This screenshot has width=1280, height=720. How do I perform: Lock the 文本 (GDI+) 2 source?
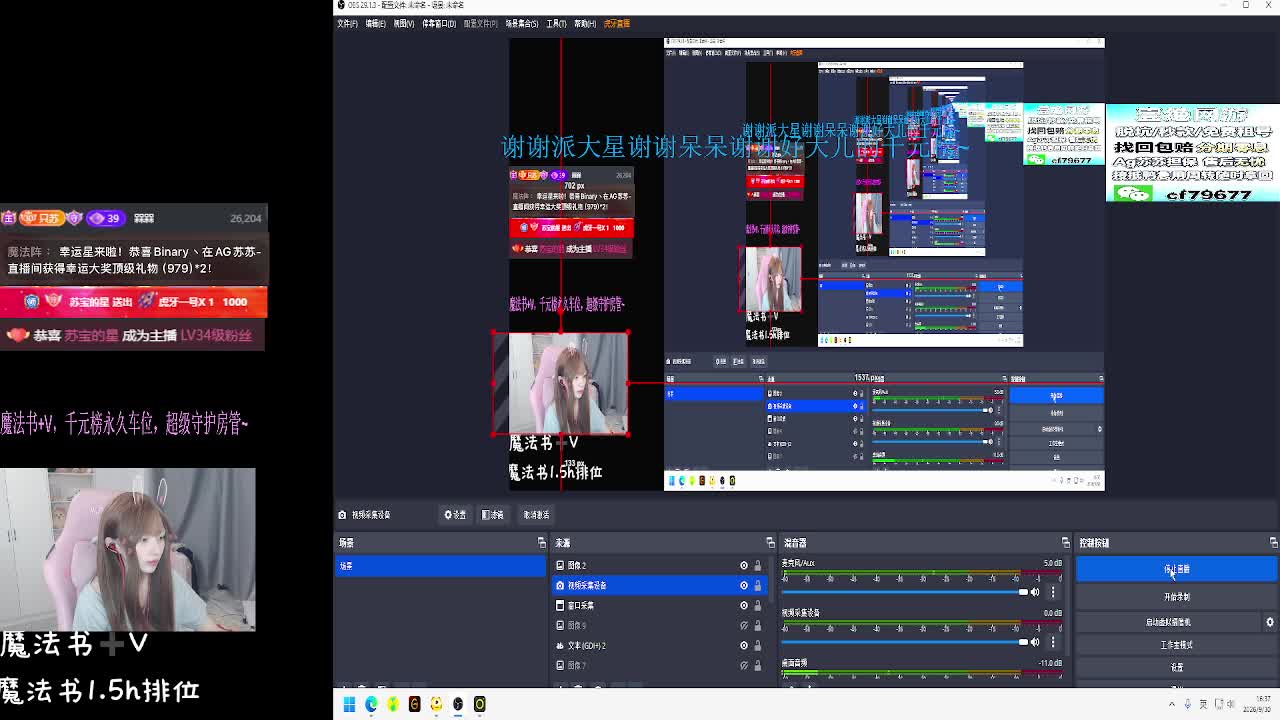(757, 645)
